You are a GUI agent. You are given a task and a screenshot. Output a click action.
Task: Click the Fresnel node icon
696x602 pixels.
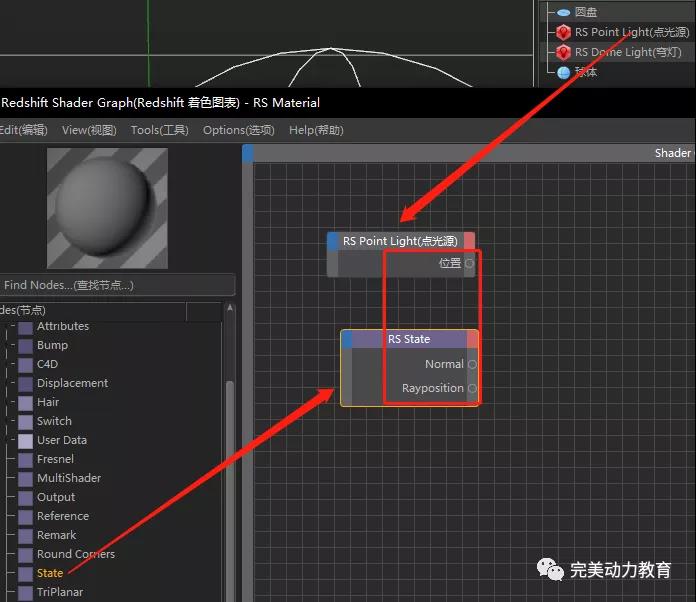(x=25, y=459)
